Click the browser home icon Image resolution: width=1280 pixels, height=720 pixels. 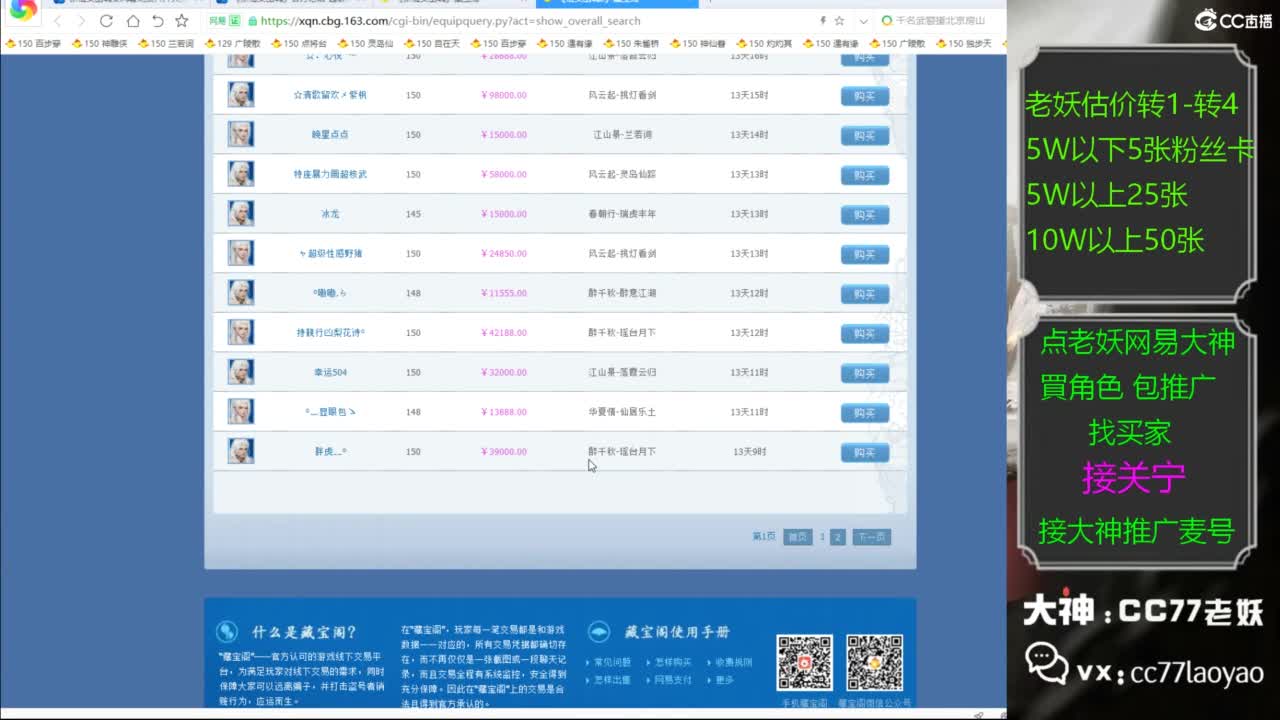click(134, 20)
